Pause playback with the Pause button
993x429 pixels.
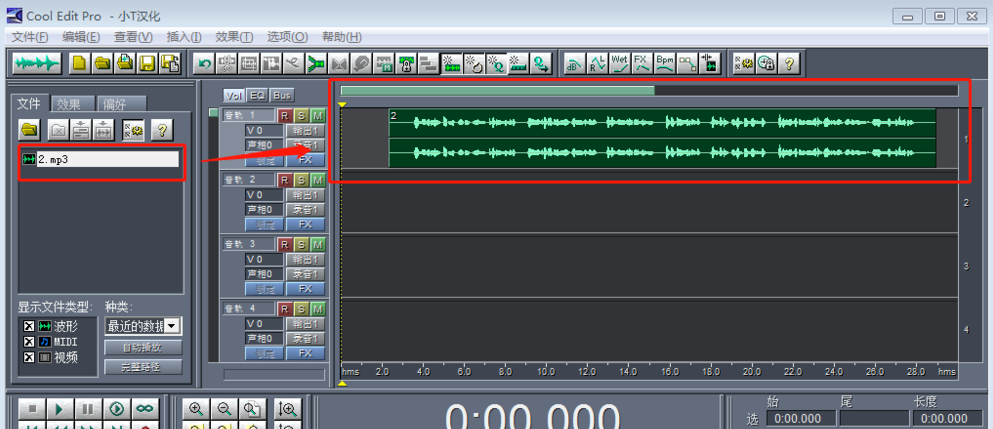click(89, 409)
